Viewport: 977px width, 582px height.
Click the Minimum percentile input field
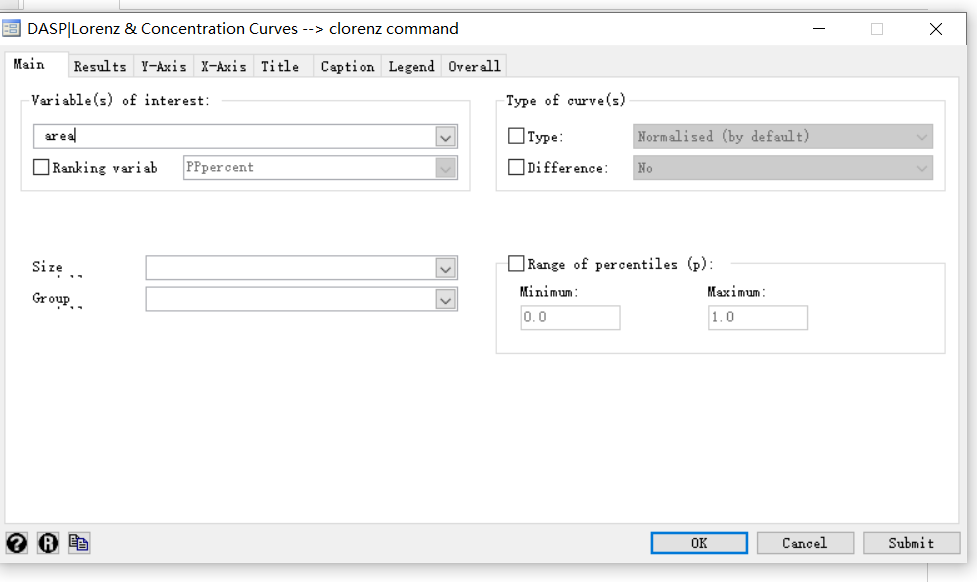click(570, 318)
